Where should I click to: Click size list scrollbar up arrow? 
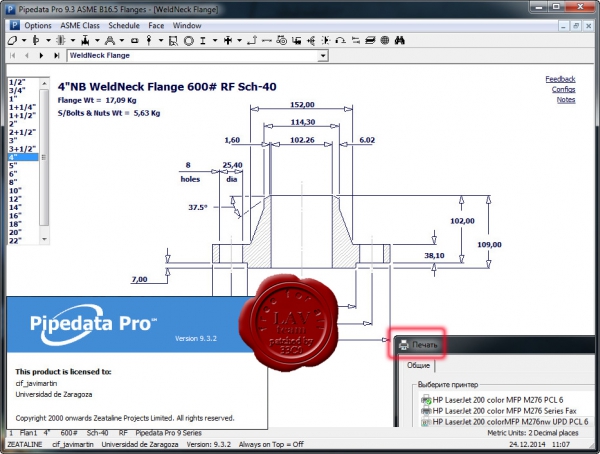44,83
